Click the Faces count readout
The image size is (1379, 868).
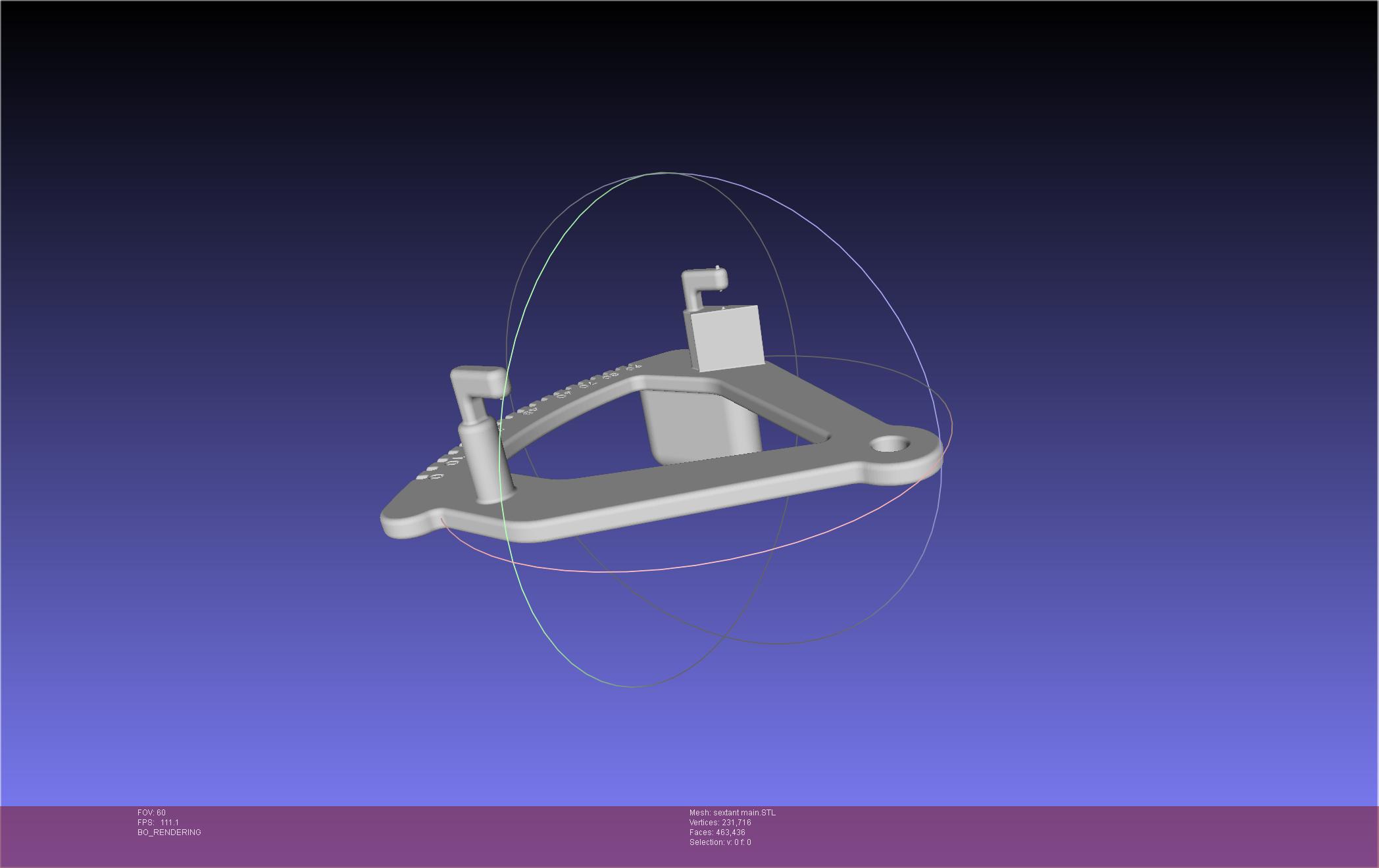tap(717, 832)
